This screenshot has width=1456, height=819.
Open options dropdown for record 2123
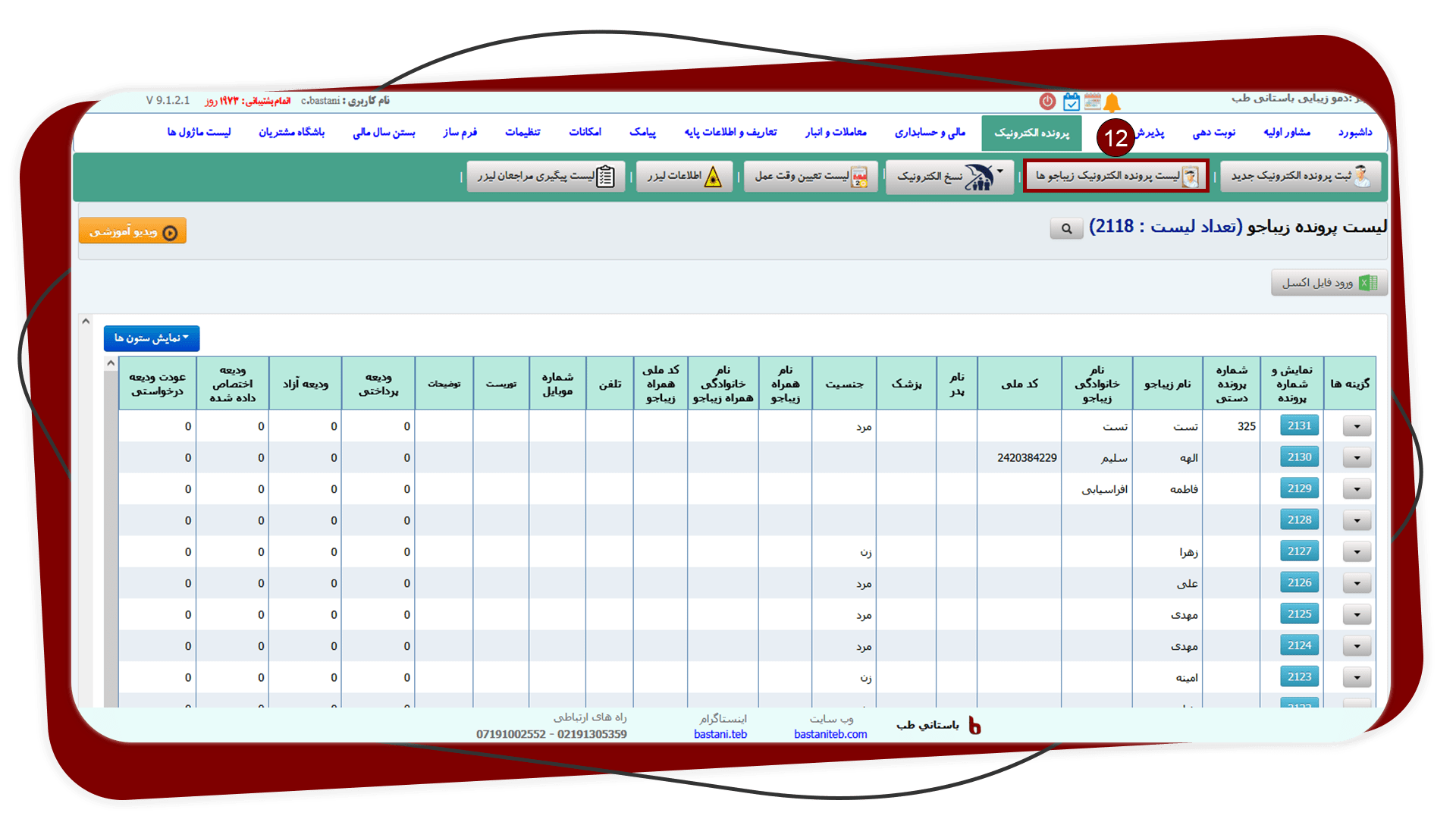(x=1357, y=678)
